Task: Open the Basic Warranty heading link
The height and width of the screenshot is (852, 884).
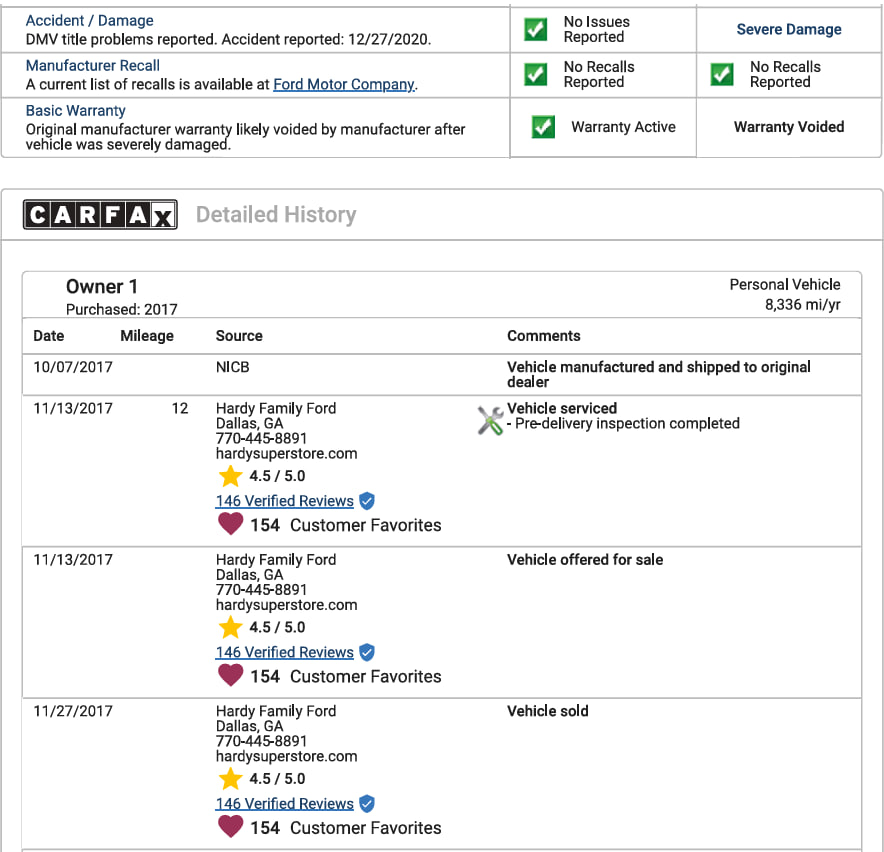Action: [x=76, y=111]
